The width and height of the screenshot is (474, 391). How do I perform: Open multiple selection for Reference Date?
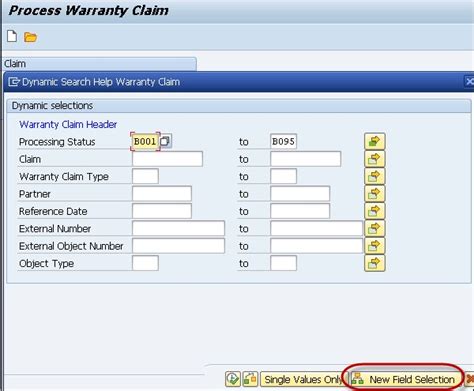375,211
